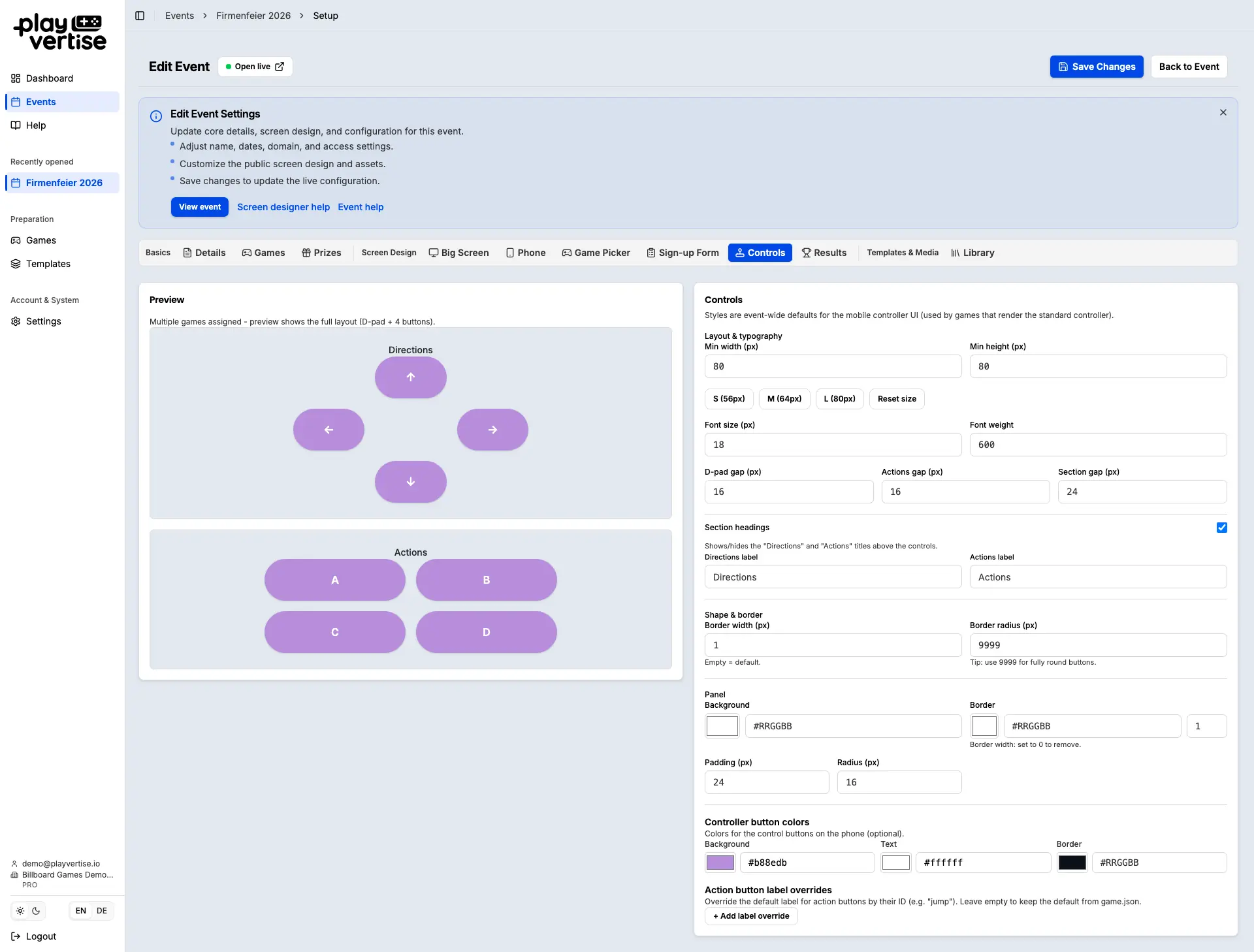Toggle the sidebar panel icon
Image resolution: width=1254 pixels, height=952 pixels.
(x=140, y=16)
